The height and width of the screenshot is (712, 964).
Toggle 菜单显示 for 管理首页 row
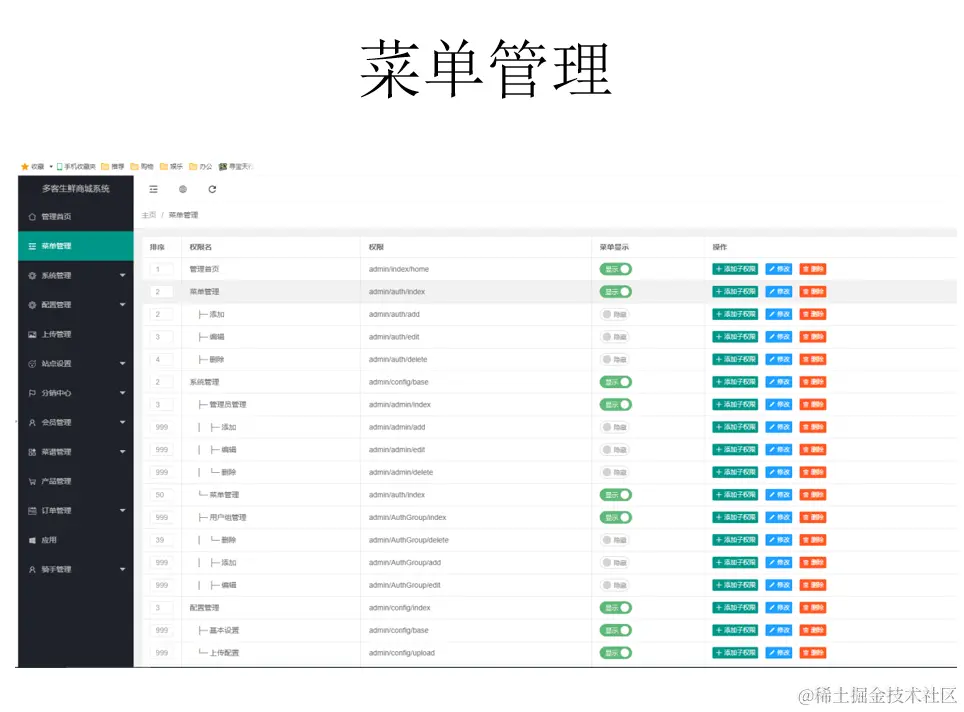(616, 268)
